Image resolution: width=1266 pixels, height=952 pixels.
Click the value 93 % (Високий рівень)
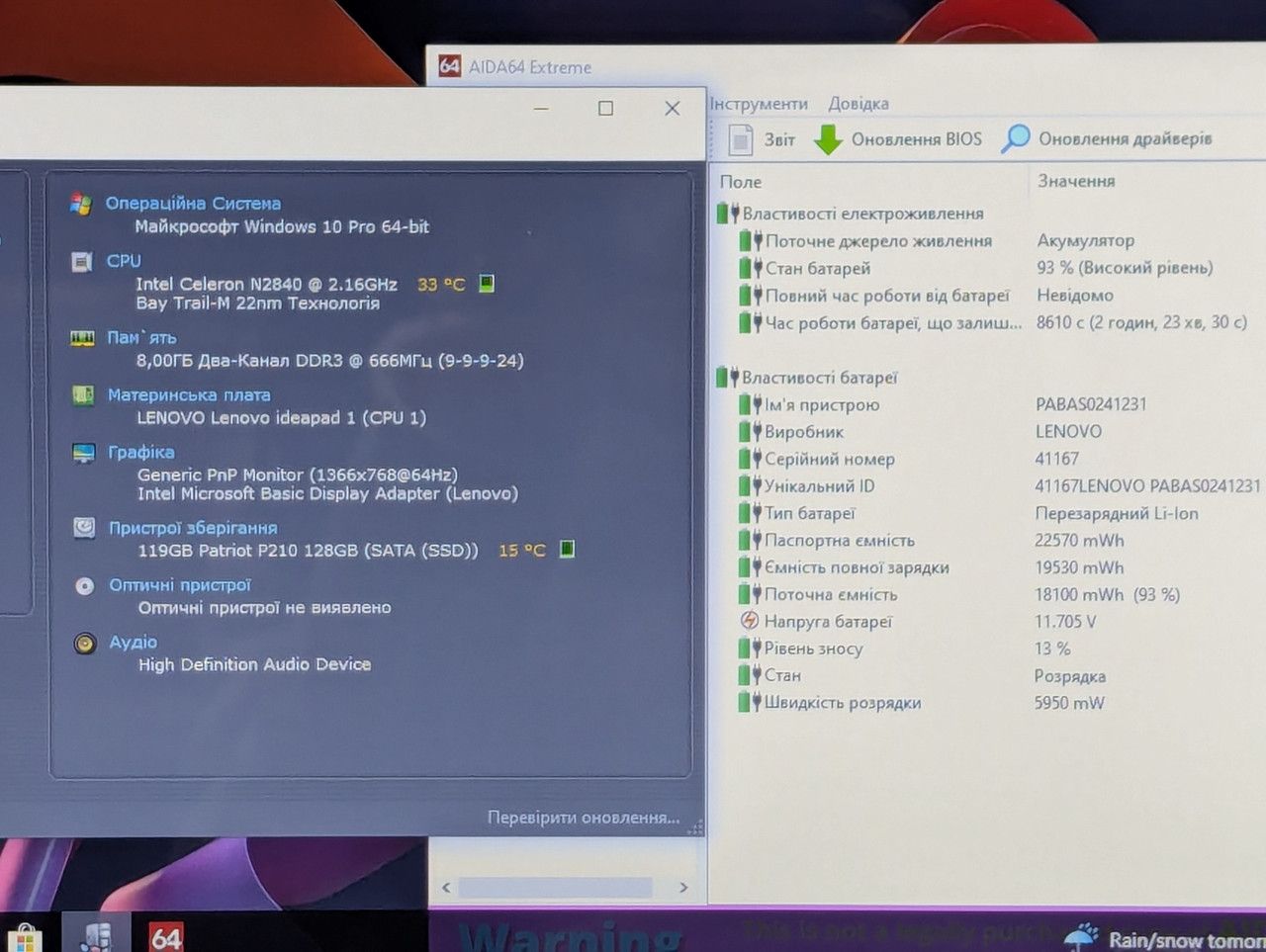tap(1125, 267)
